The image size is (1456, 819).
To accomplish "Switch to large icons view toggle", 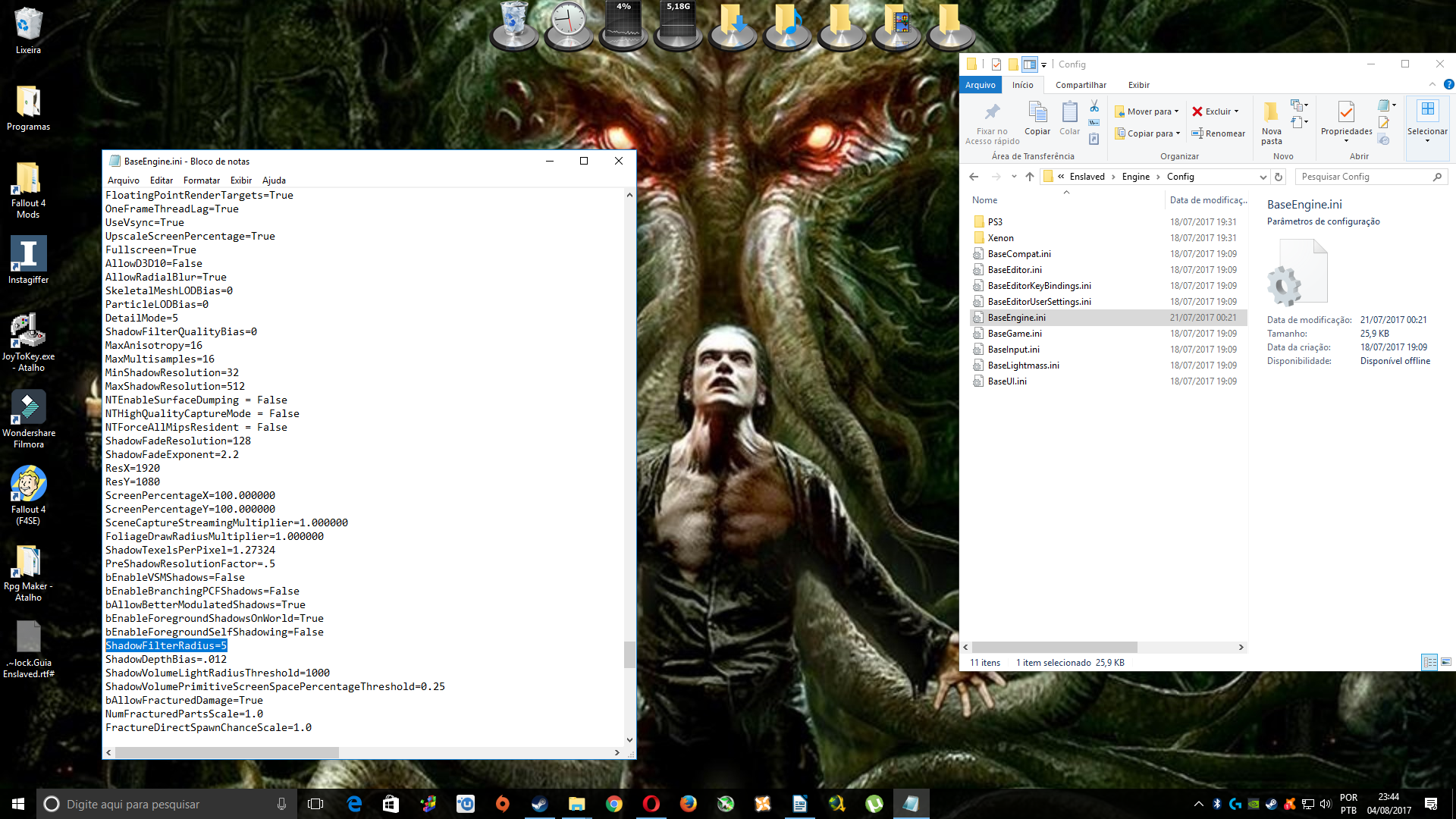I will (1446, 662).
